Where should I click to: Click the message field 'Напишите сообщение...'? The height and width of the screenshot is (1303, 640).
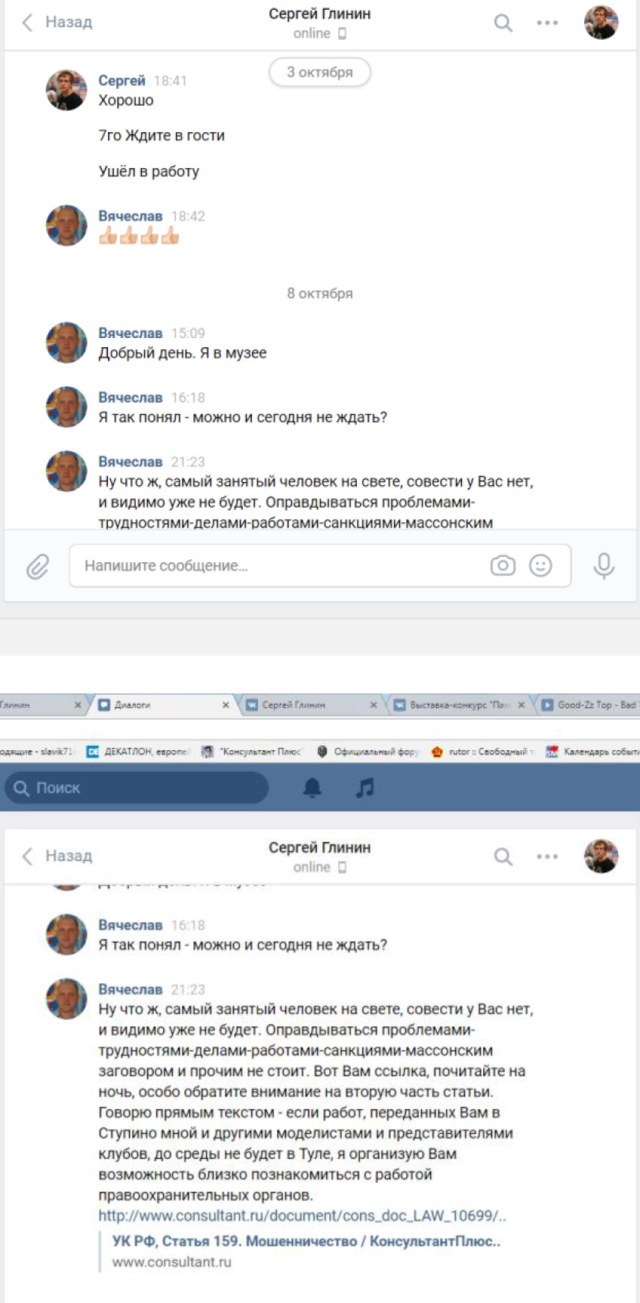(320, 566)
